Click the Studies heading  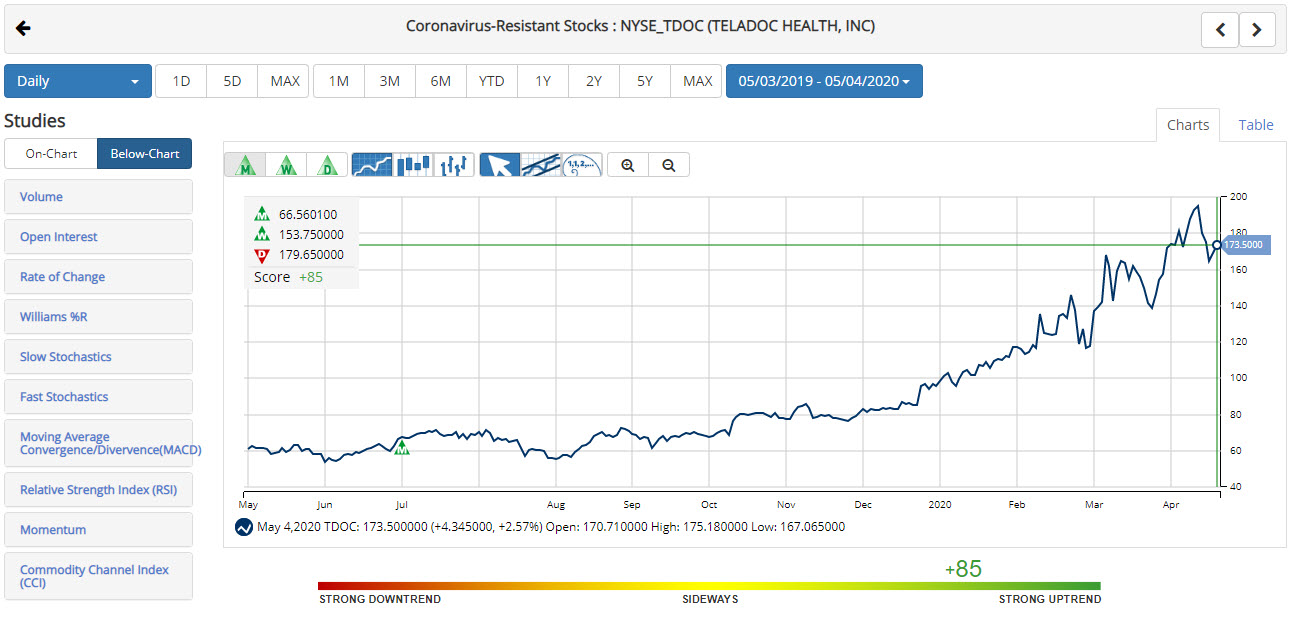pos(35,121)
